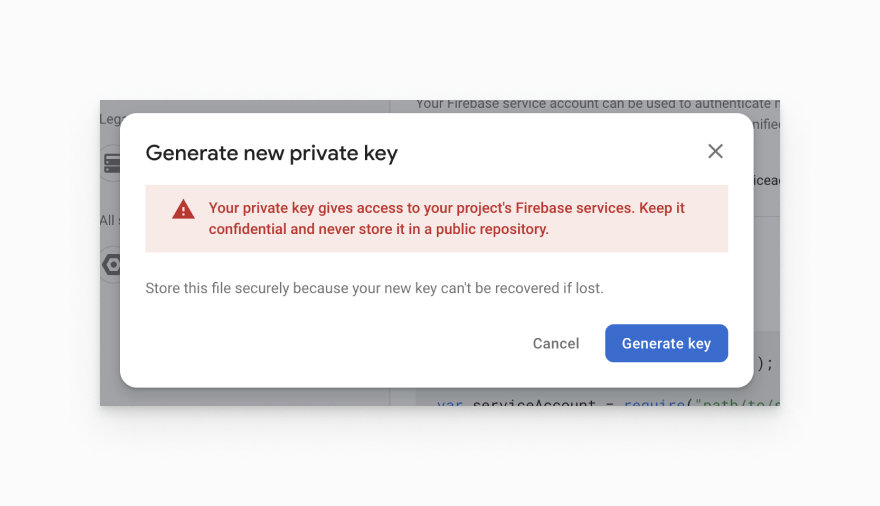Image resolution: width=880 pixels, height=506 pixels.
Task: Click the Generate key button
Action: coord(666,343)
